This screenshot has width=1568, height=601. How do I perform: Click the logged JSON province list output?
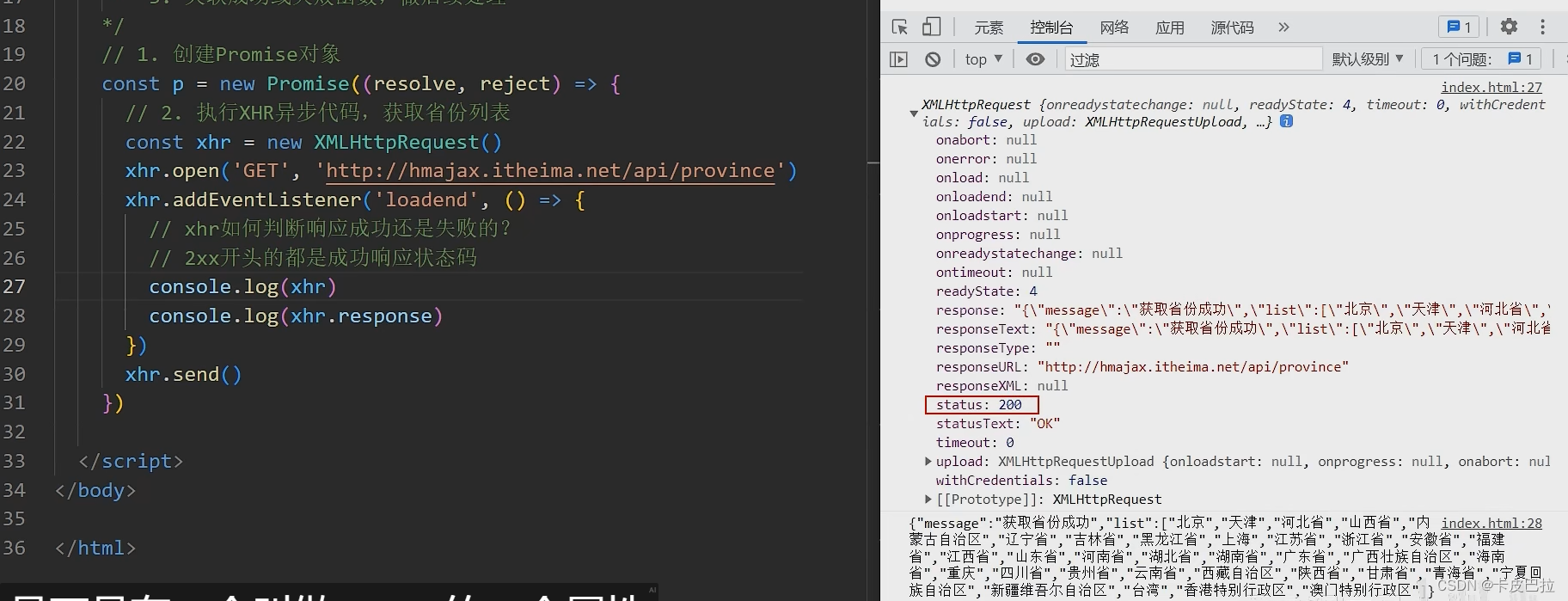[x=1225, y=556]
